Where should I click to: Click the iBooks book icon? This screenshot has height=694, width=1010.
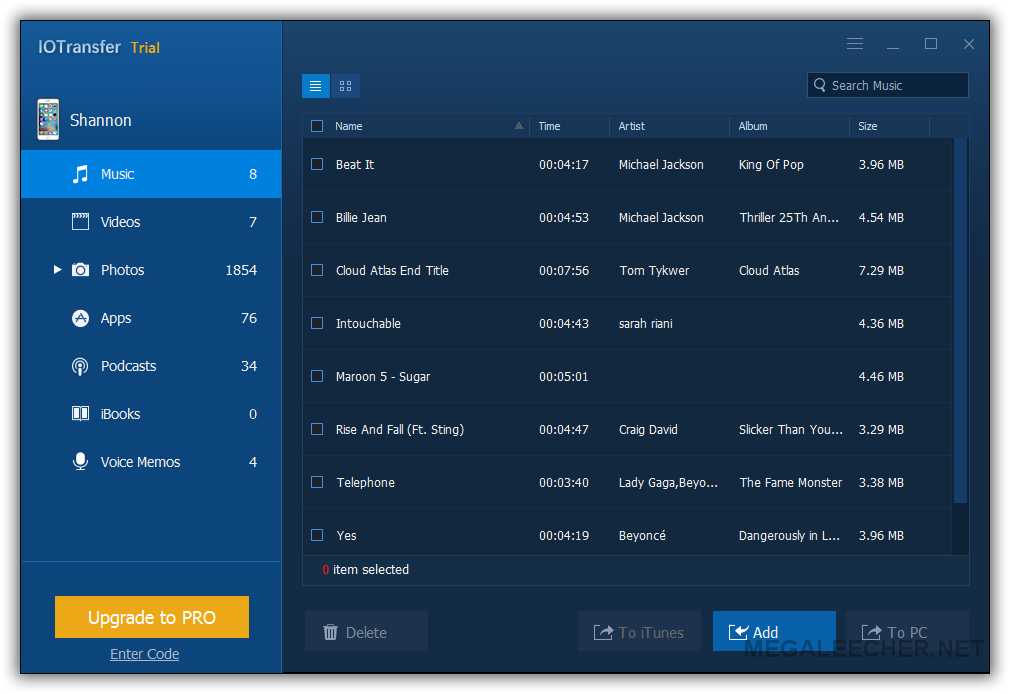81,414
